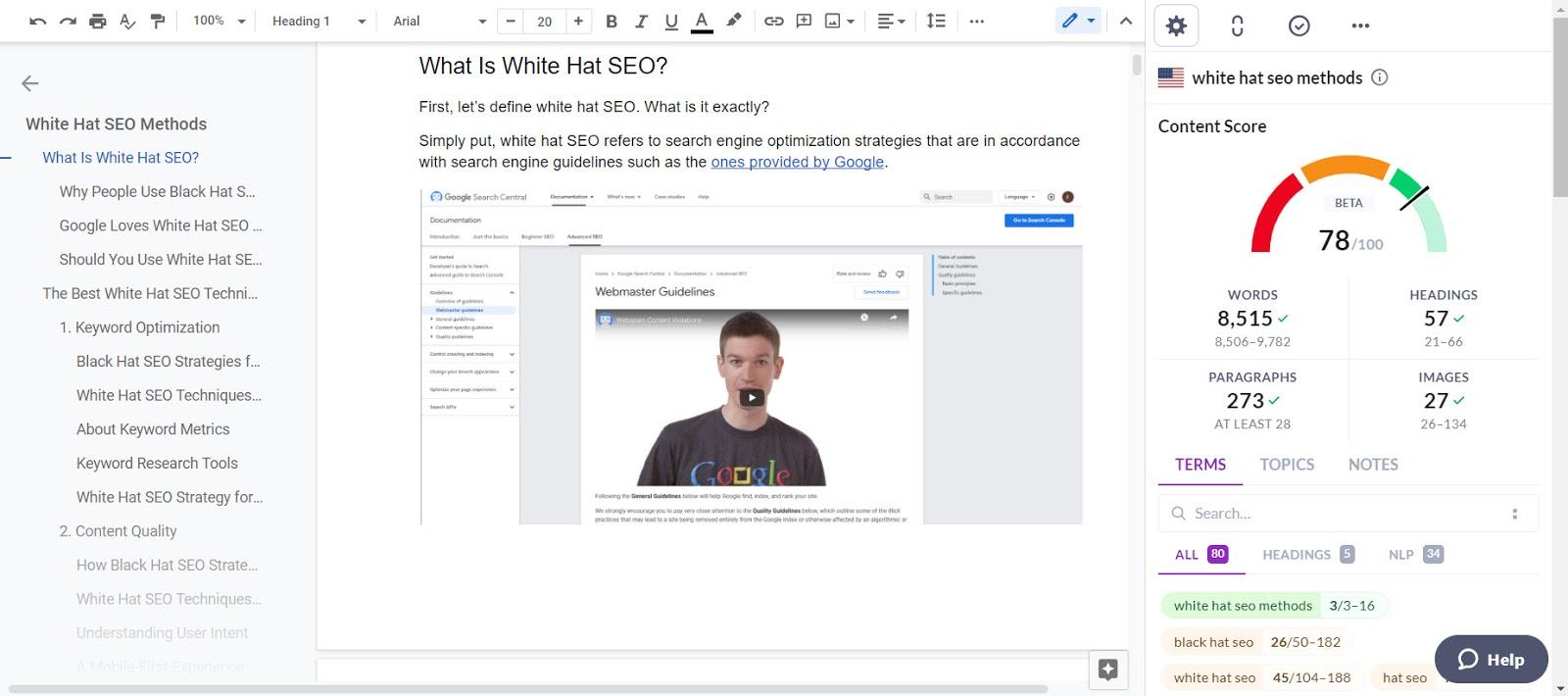Click the font size field
Viewport: 1568px width, 696px height.
(x=545, y=21)
